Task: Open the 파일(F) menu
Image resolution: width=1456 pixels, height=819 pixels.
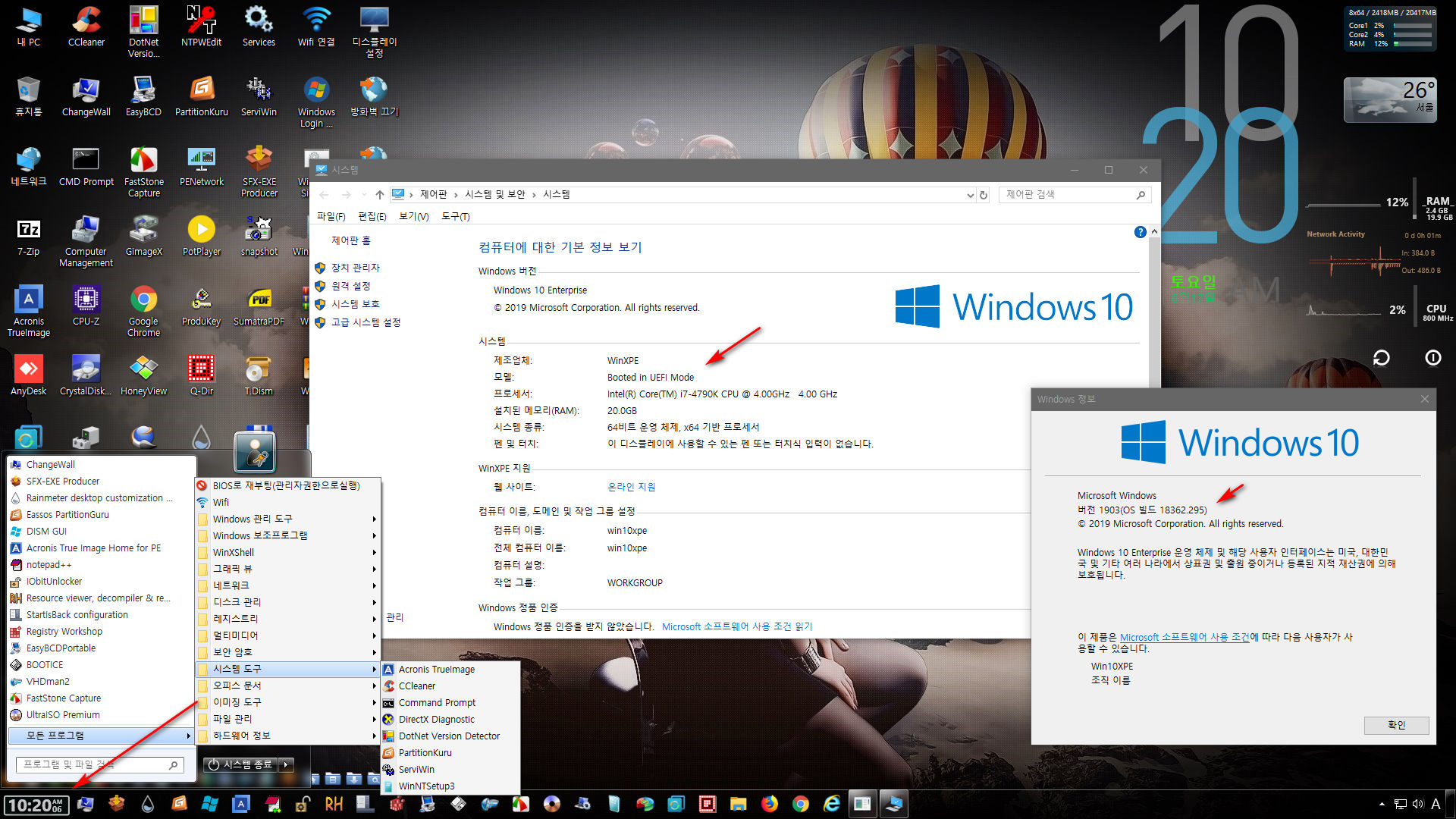Action: (x=331, y=217)
